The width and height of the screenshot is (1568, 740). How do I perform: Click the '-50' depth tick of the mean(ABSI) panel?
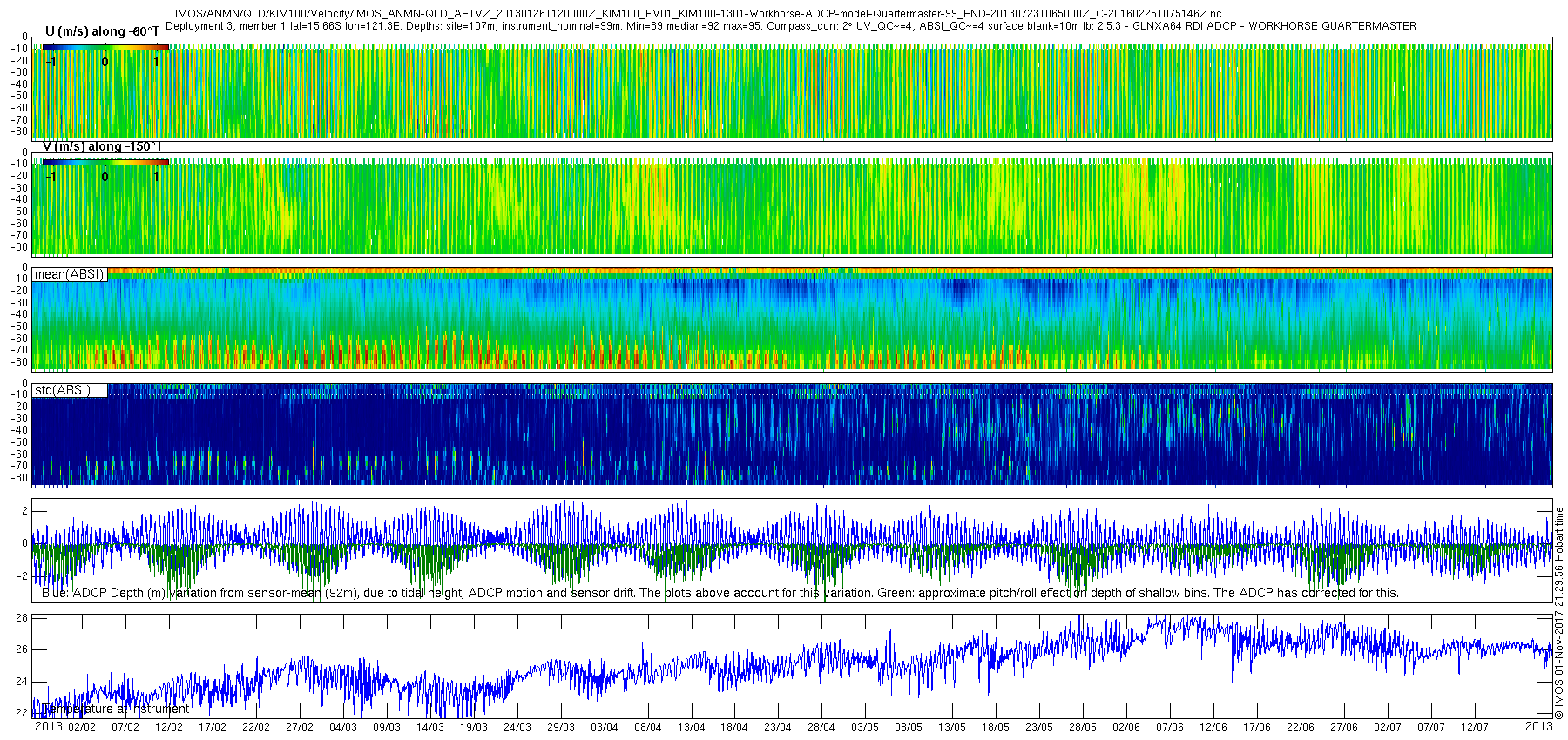pos(19,326)
